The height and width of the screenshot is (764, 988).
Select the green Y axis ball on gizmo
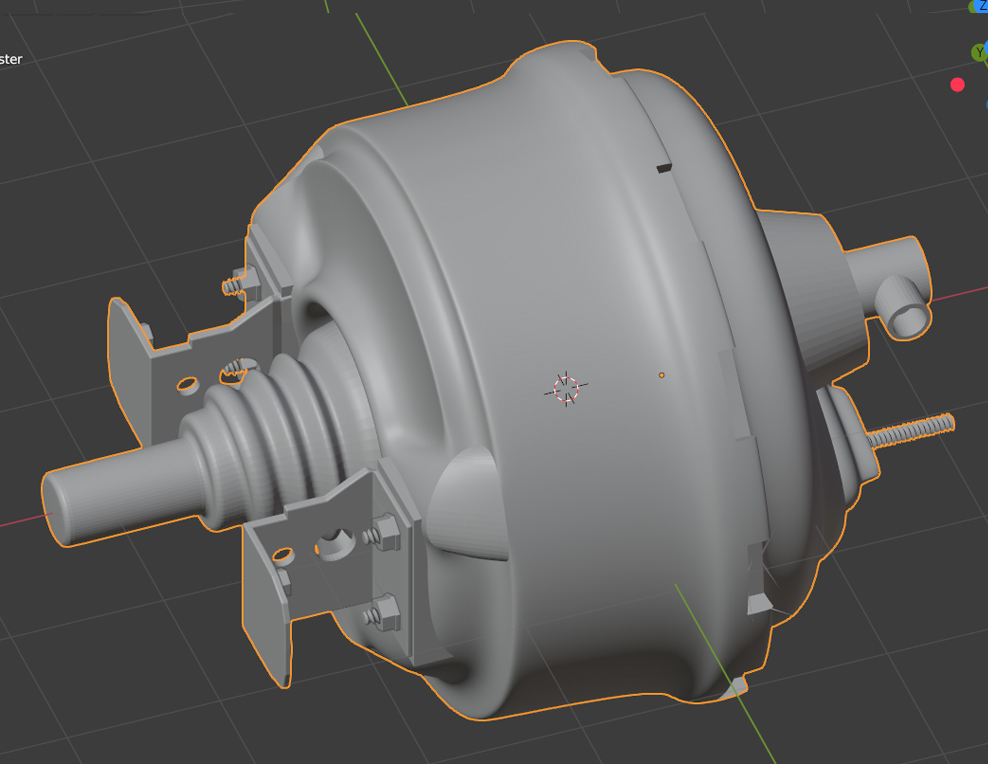click(x=980, y=52)
